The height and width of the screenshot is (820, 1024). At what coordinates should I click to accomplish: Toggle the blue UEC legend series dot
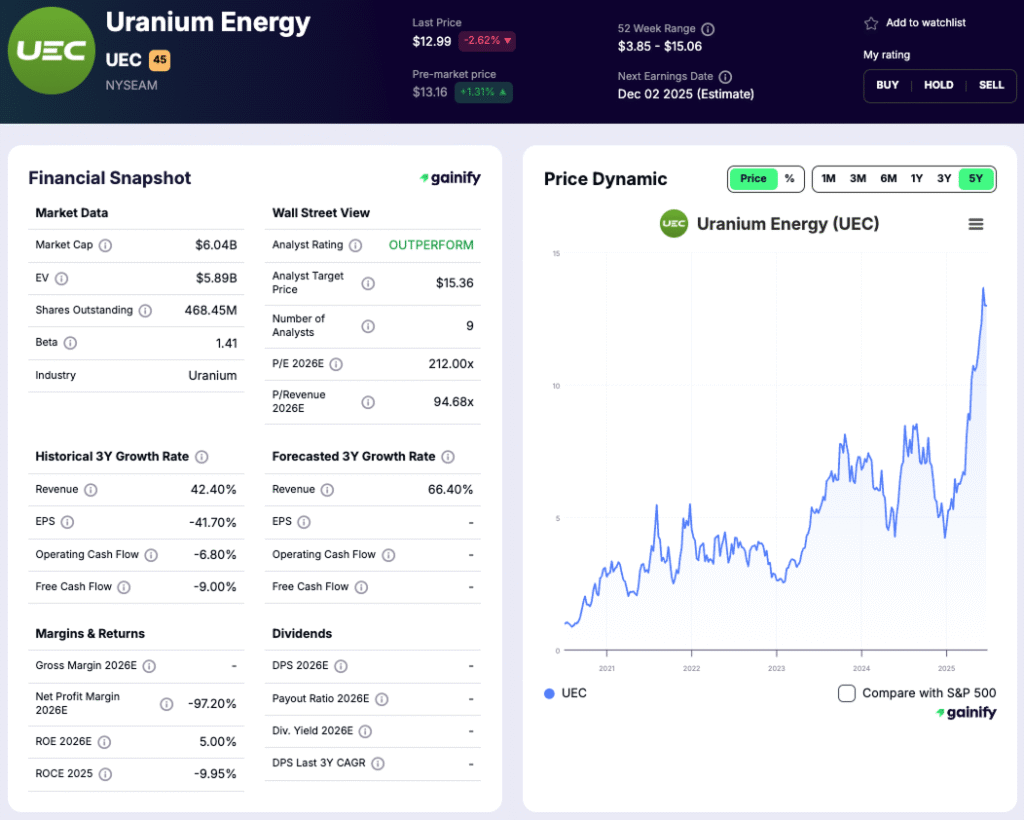(x=548, y=693)
